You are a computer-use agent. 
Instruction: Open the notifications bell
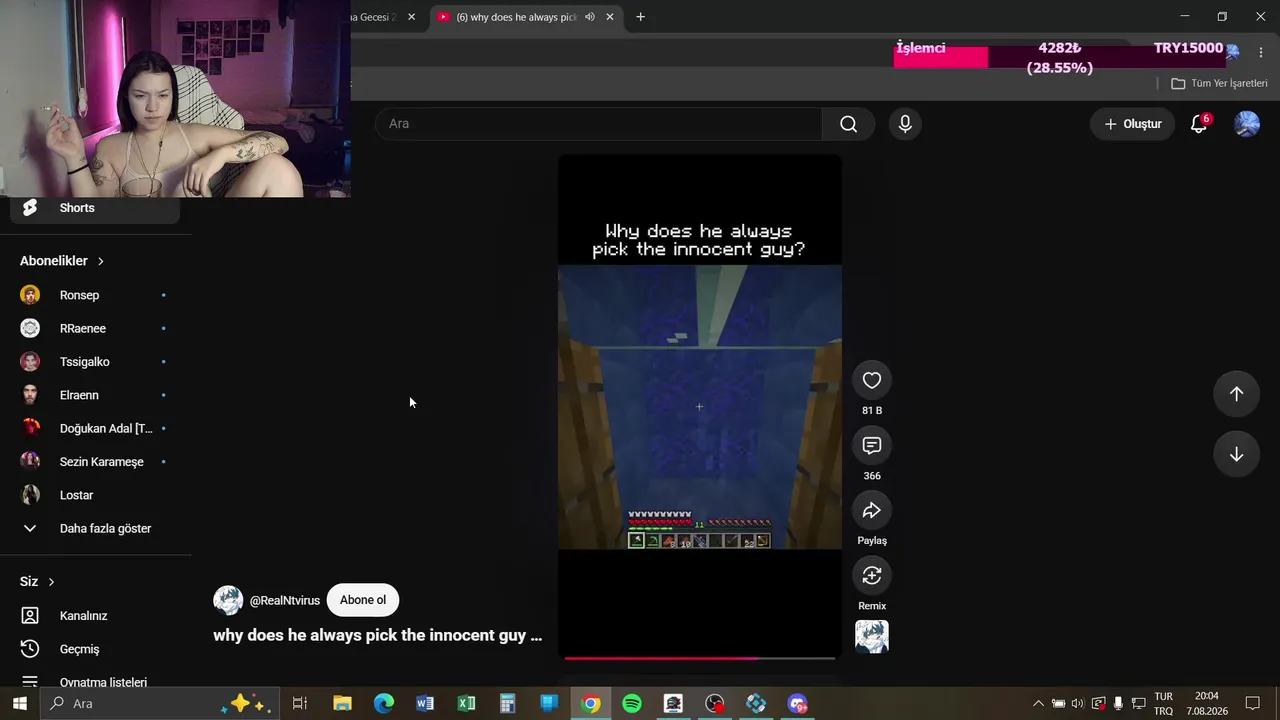[x=1199, y=124]
